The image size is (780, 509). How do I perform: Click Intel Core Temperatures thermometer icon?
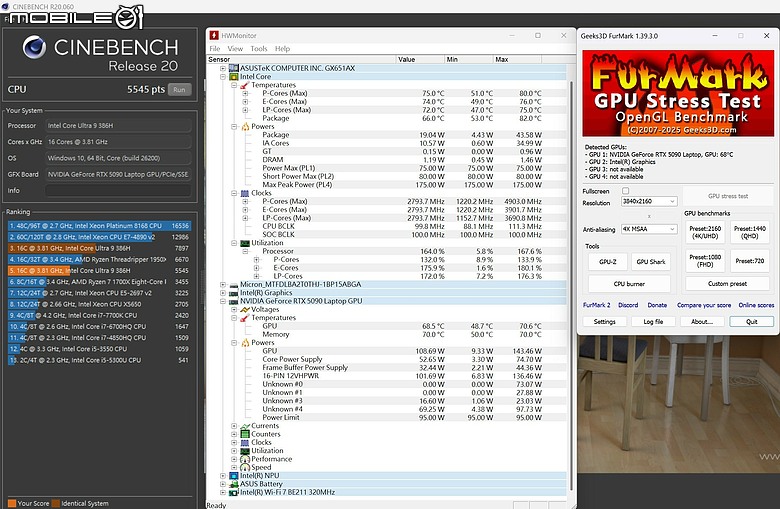(244, 85)
